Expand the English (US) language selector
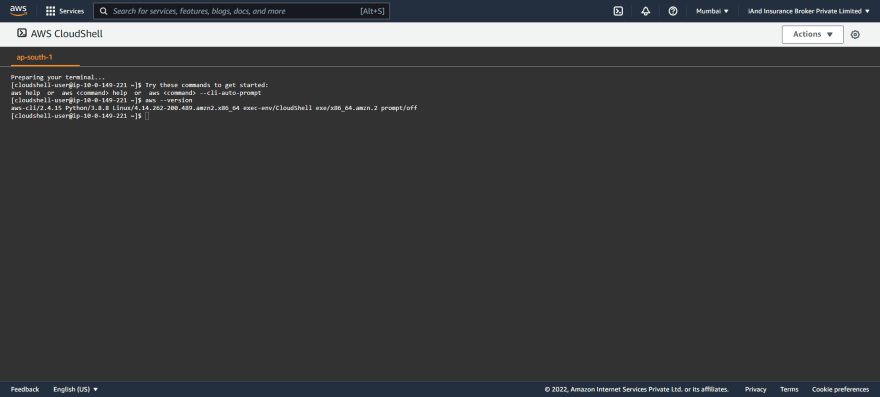880x397 pixels. [76, 389]
